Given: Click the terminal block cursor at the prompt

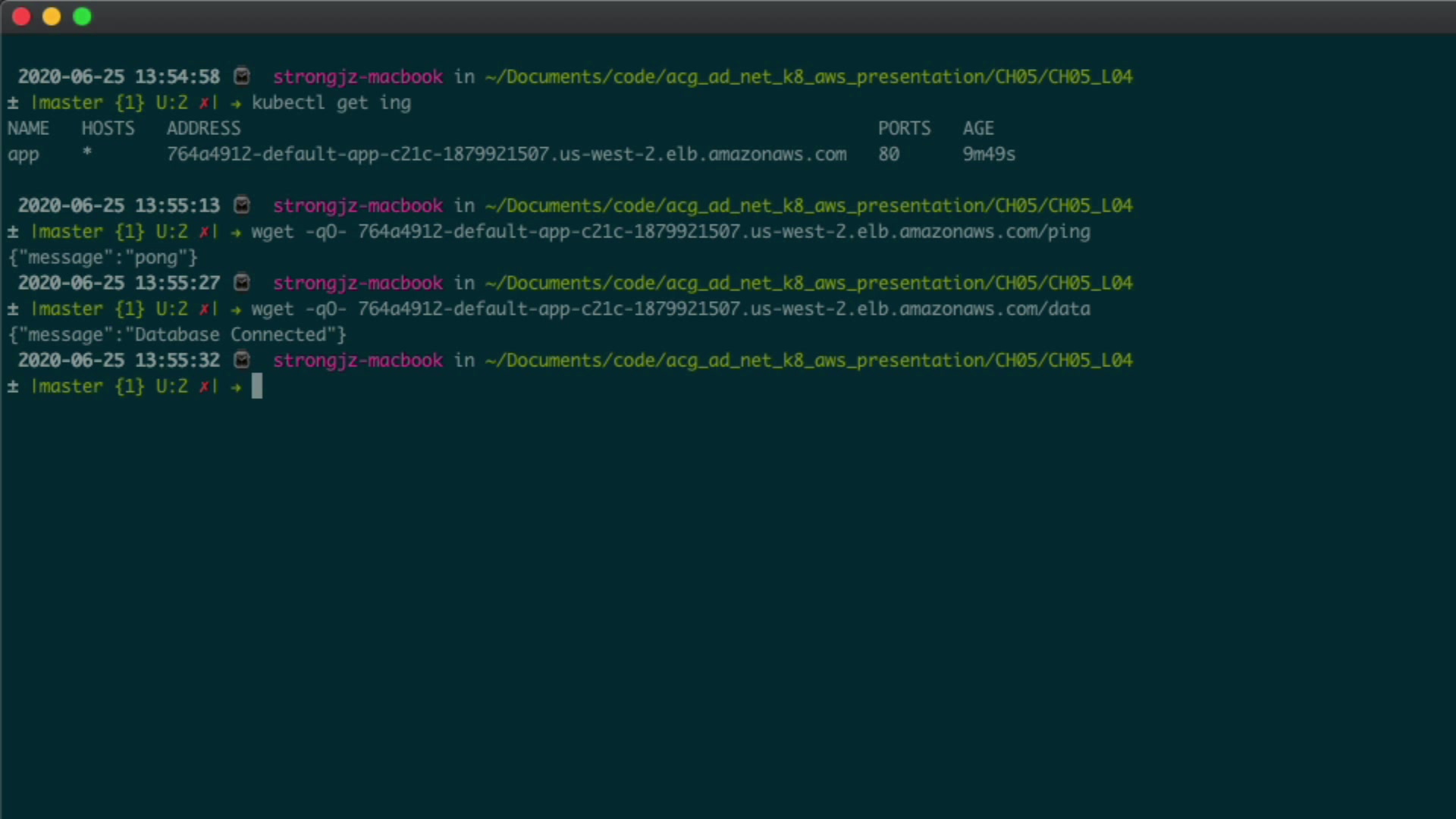Looking at the screenshot, I should pyautogui.click(x=257, y=387).
